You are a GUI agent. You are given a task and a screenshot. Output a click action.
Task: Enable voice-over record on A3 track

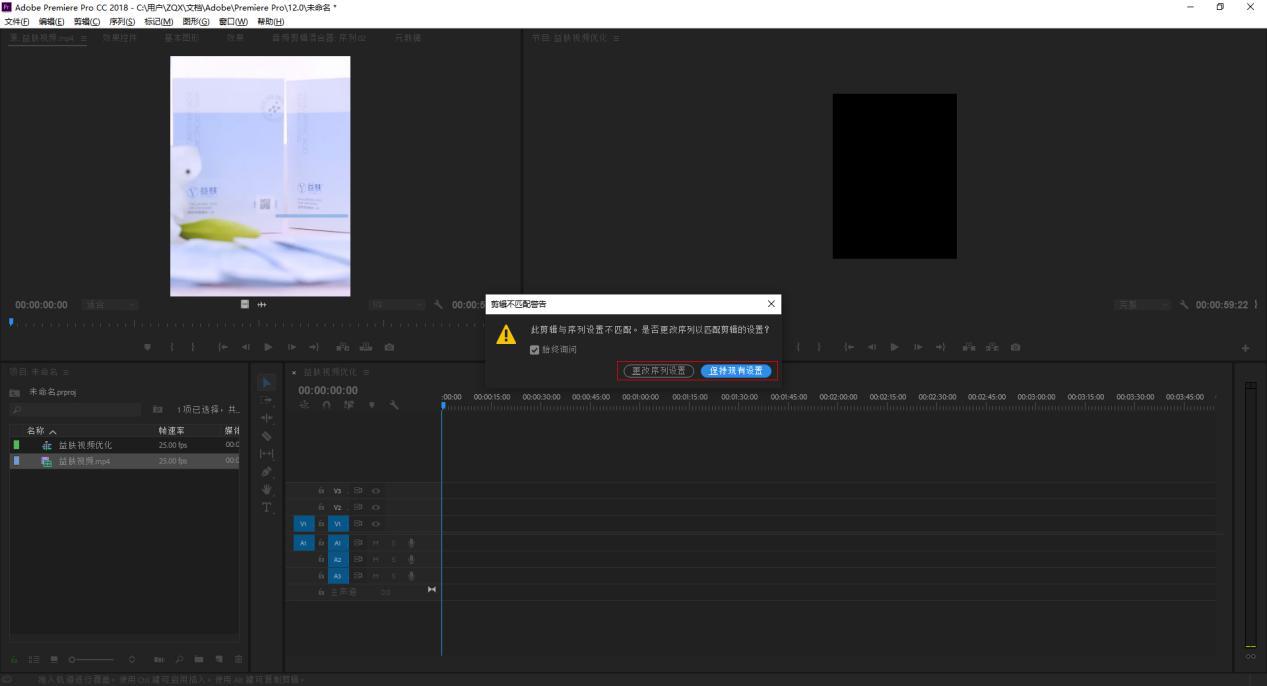411,576
